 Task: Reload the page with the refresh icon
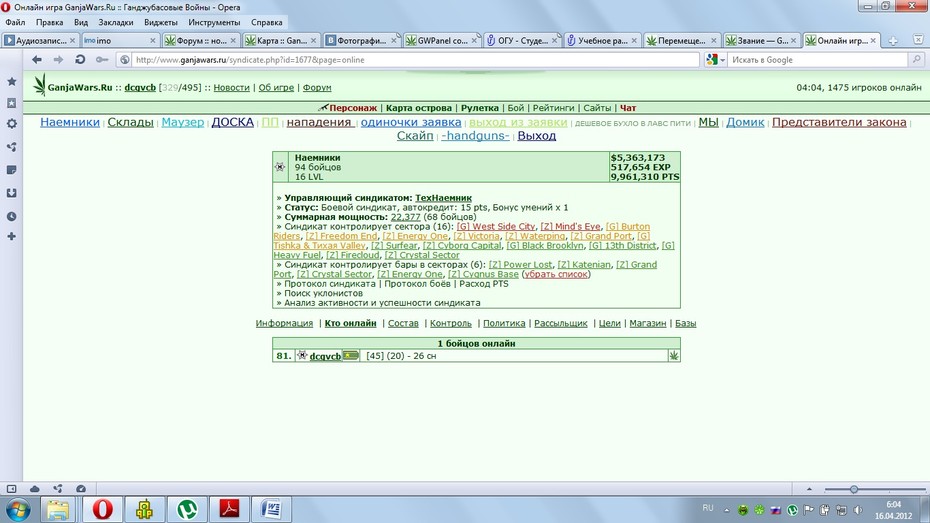click(x=80, y=59)
